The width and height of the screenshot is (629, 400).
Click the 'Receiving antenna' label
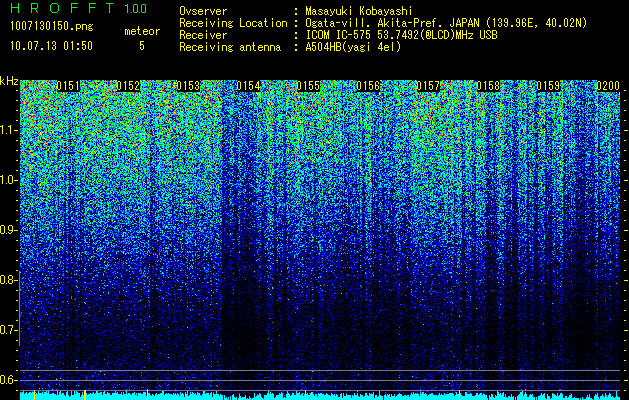coord(230,47)
